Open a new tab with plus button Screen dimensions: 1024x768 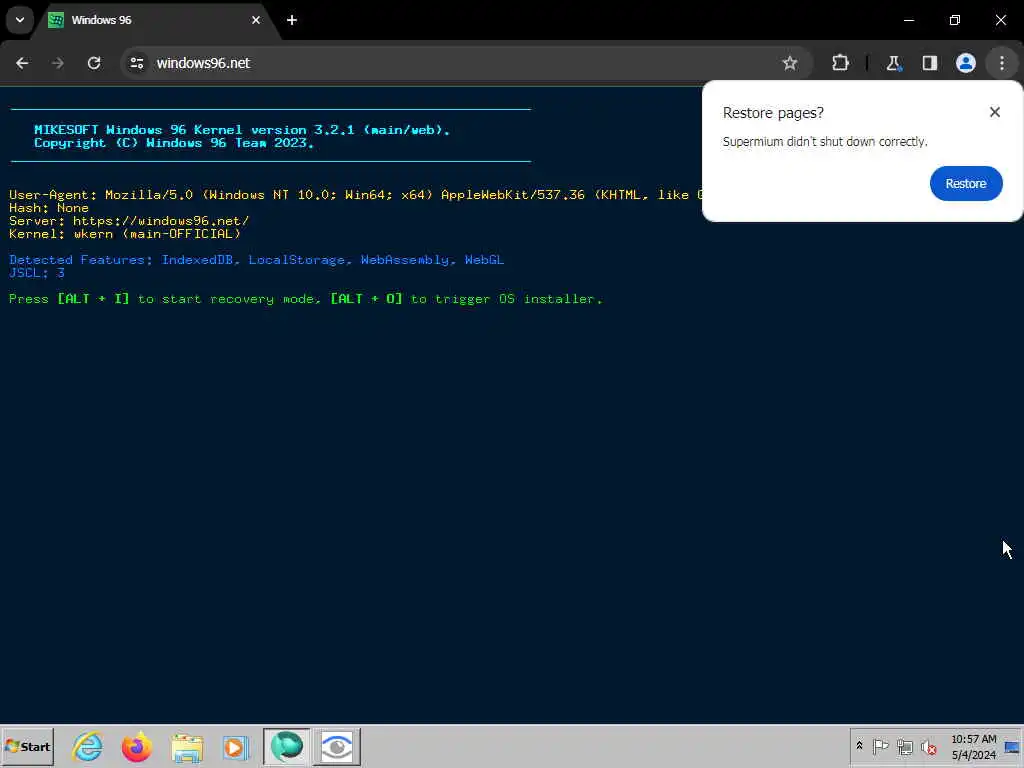pyautogui.click(x=292, y=20)
